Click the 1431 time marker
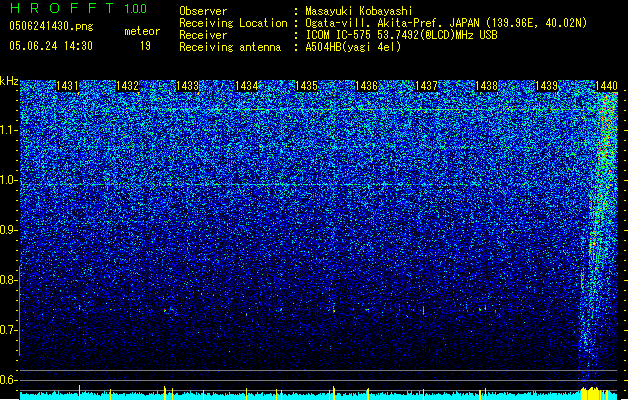Image resolution: width=629 pixels, height=400 pixels. pos(67,86)
